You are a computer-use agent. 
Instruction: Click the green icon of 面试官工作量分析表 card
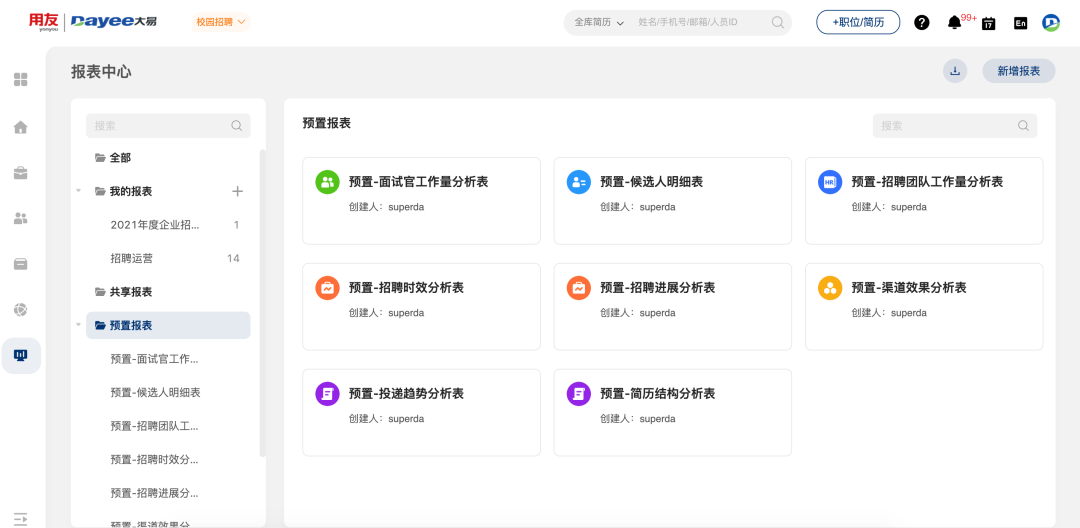click(x=327, y=182)
